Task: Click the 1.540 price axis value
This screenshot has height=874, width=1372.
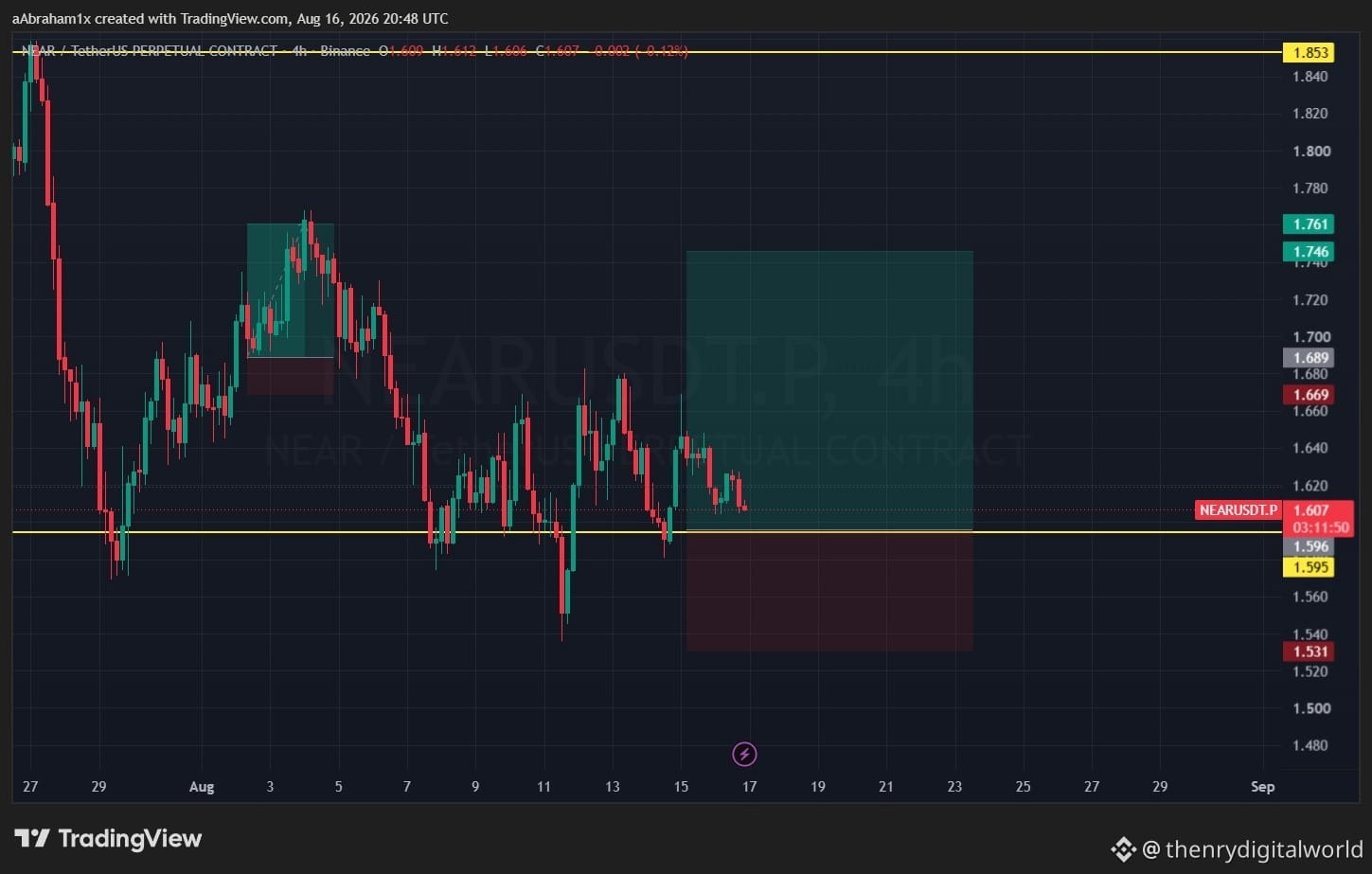Action: 1311,634
